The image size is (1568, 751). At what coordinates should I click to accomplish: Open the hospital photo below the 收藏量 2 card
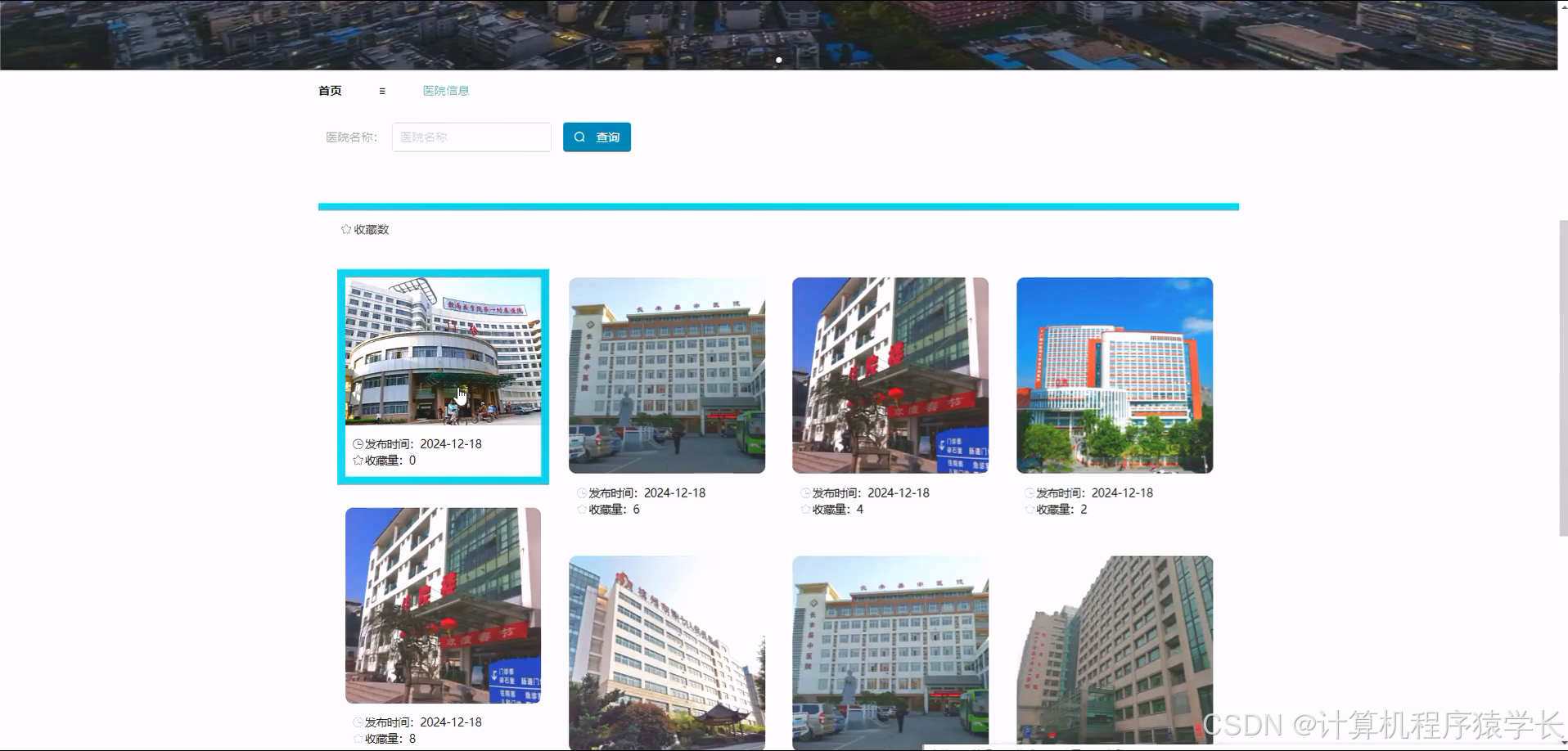pyautogui.click(x=1115, y=653)
